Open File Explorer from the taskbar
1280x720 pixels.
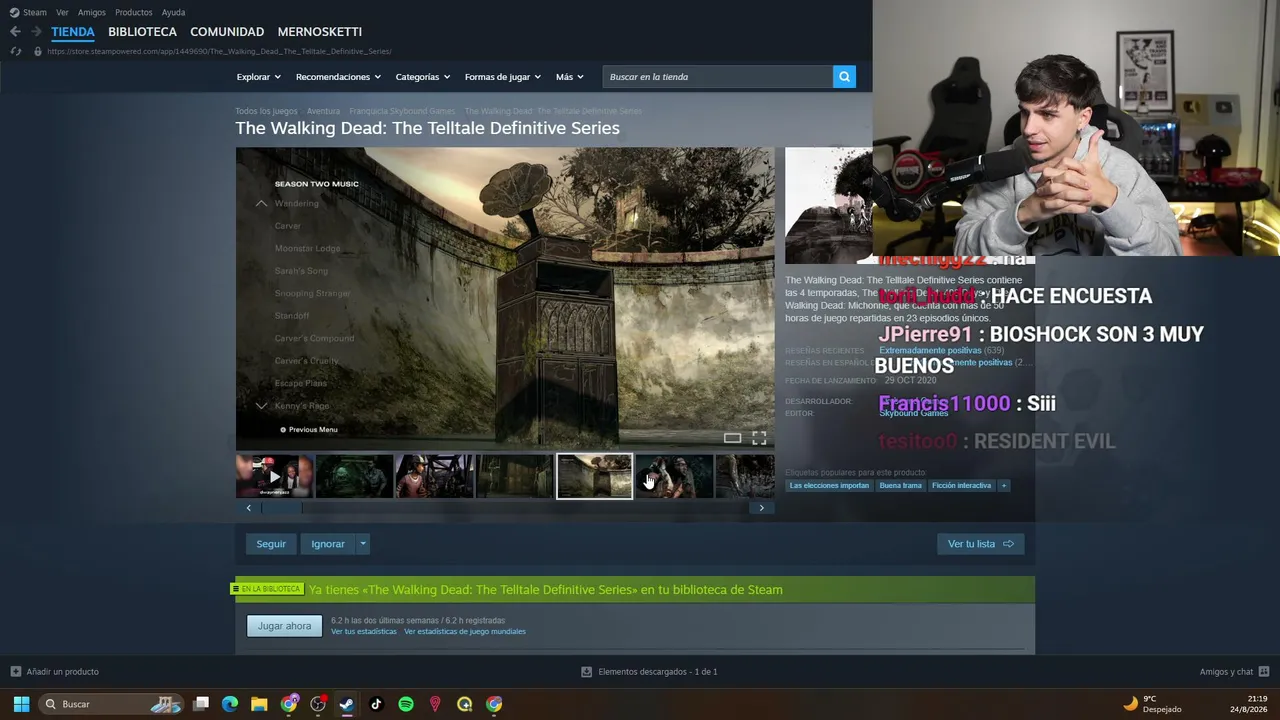coord(259,704)
